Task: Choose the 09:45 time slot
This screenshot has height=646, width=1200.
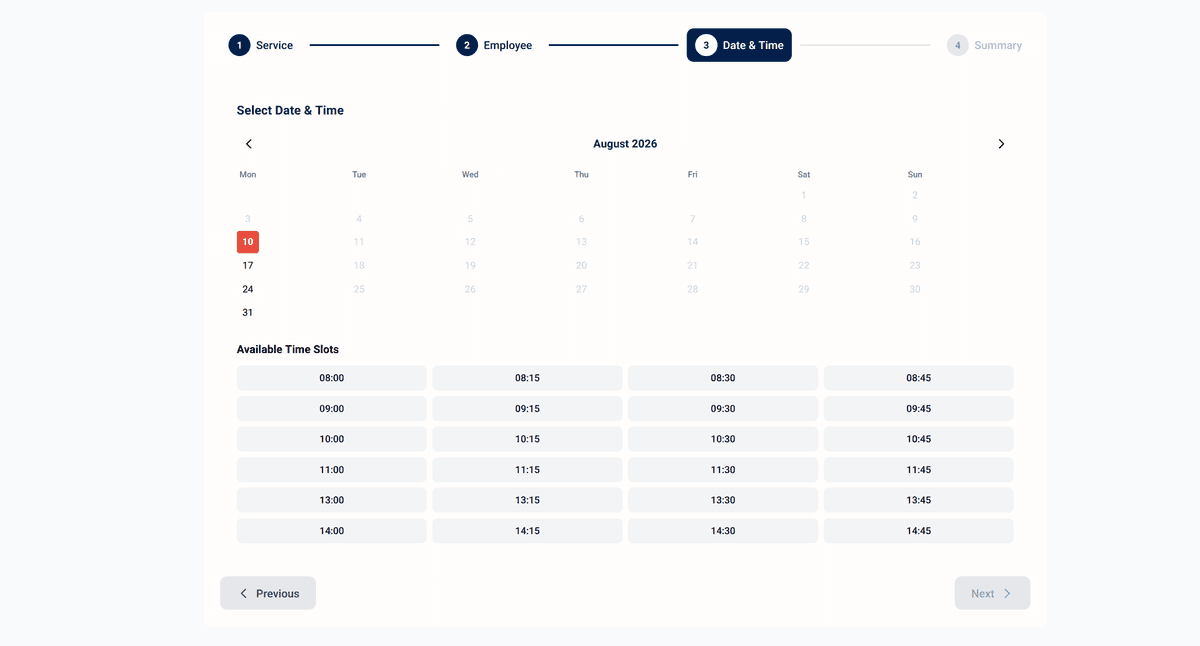Action: coord(919,408)
